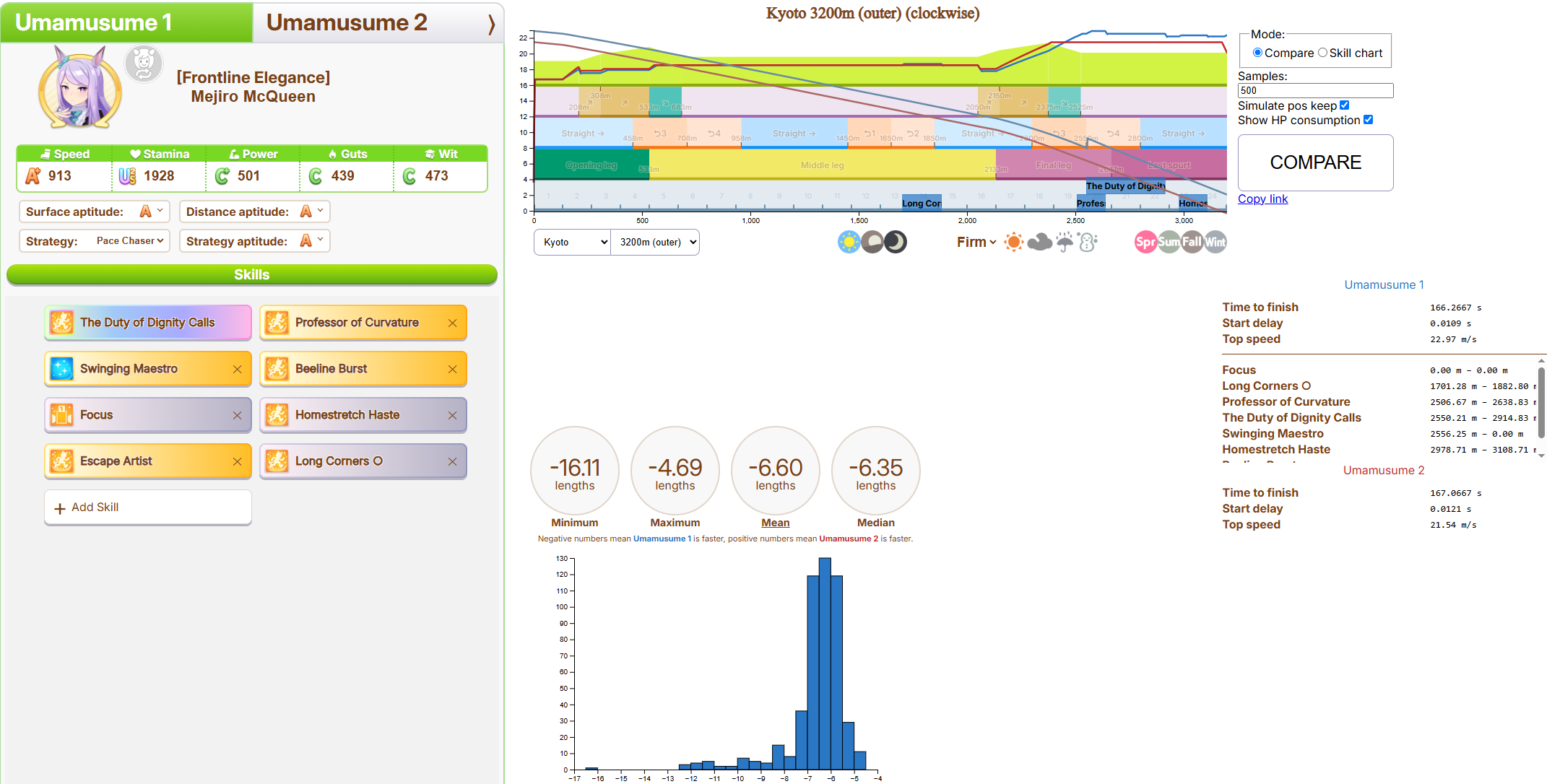Image resolution: width=1552 pixels, height=784 pixels.
Task: Open Kyoto racetrack dropdown
Action: pos(572,242)
